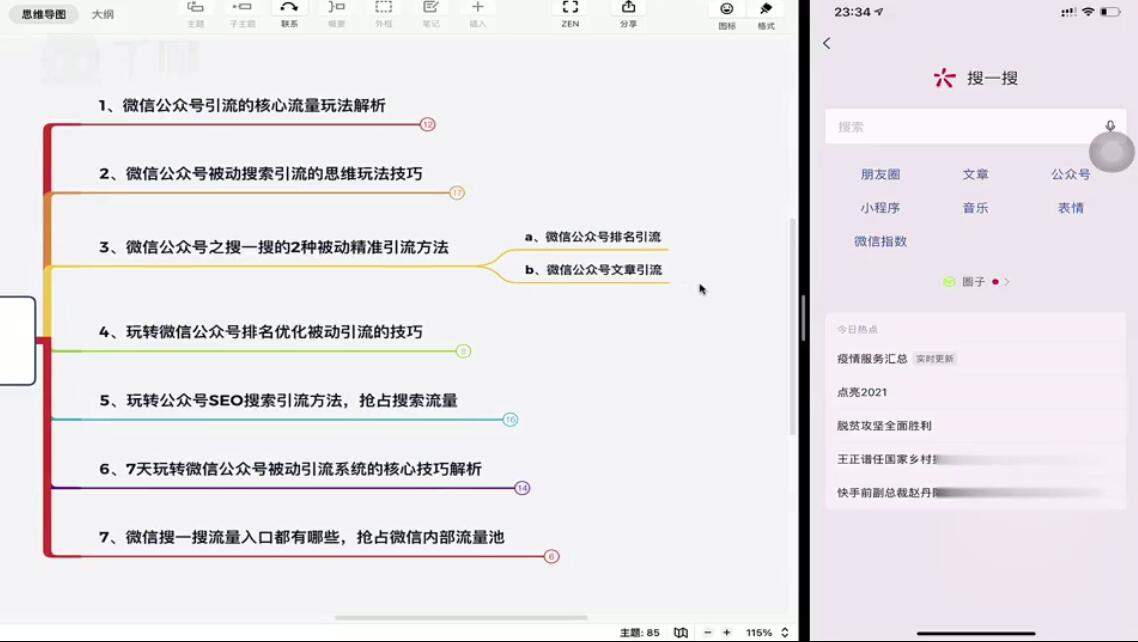Open 微信指数 search category
Screen dimensions: 1138x642
click(x=880, y=242)
